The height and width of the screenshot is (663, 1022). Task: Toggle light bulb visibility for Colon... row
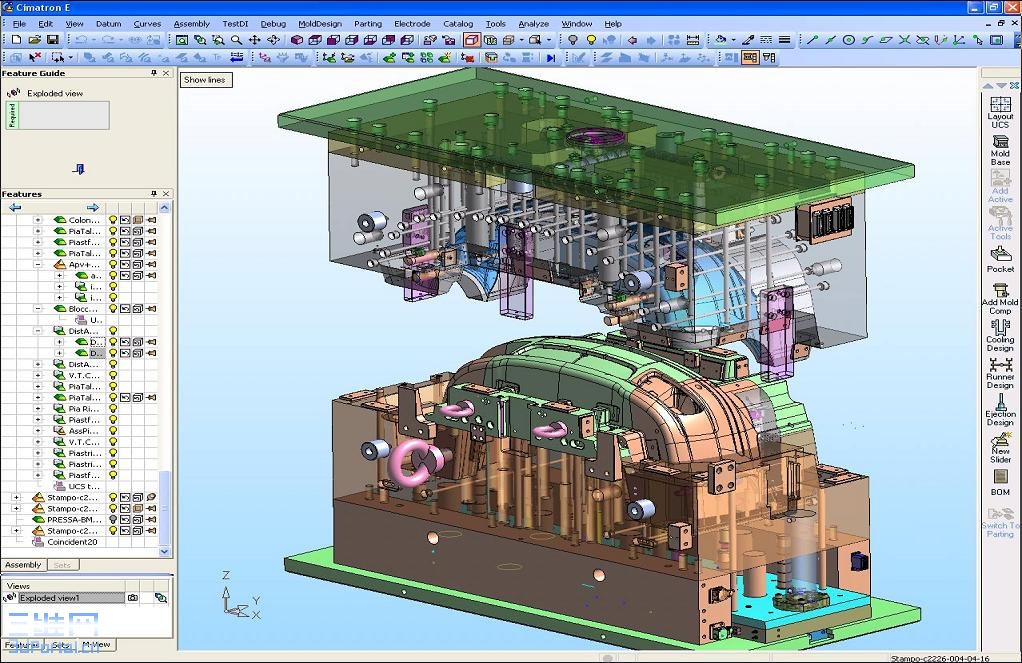(113, 220)
